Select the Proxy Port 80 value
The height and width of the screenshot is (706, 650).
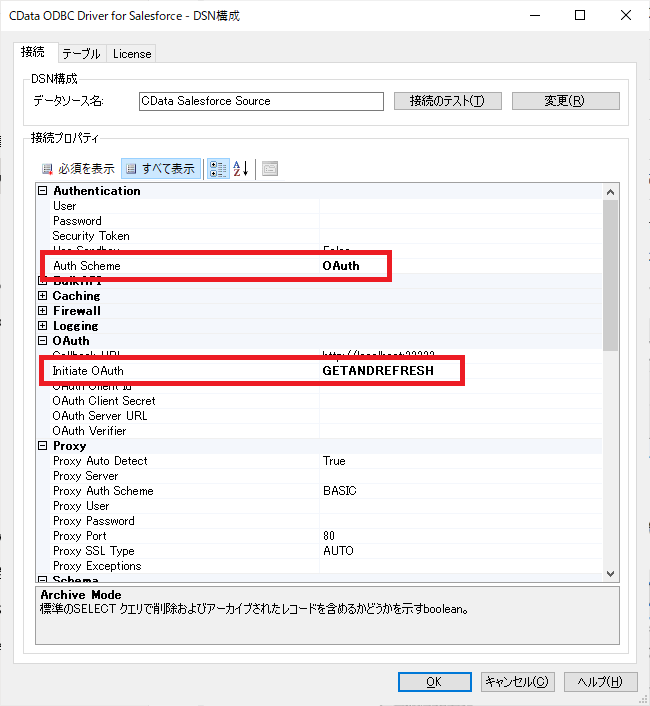click(329, 536)
